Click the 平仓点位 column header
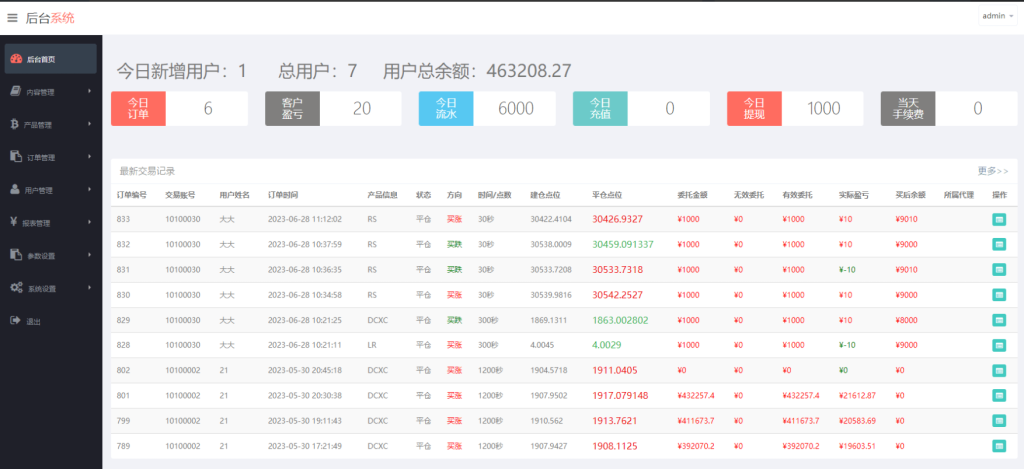Viewport: 1024px width, 469px height. (x=607, y=195)
